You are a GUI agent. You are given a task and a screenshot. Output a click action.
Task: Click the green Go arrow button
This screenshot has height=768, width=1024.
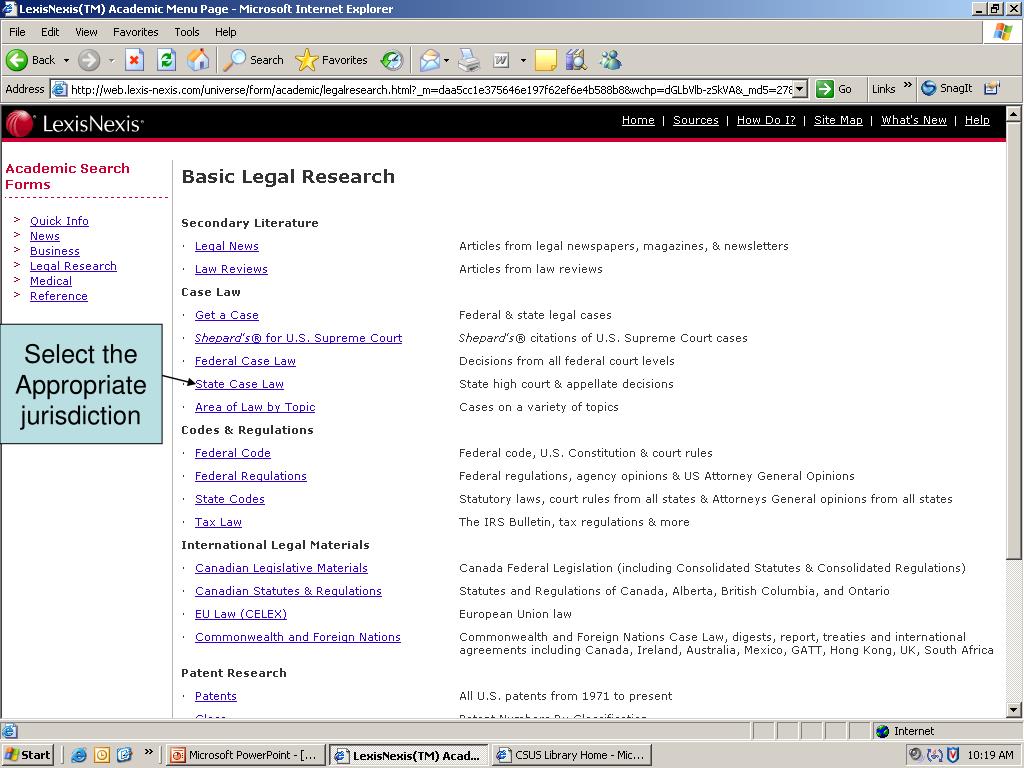click(x=825, y=89)
